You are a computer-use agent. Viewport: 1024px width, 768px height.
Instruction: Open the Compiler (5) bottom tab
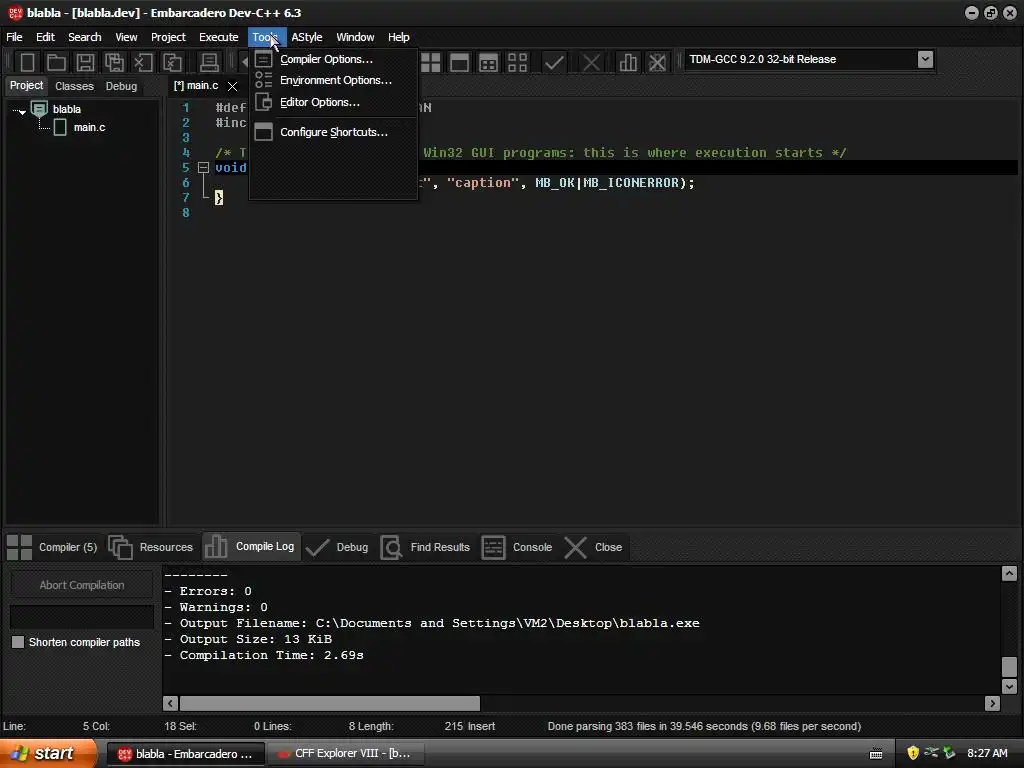point(52,547)
